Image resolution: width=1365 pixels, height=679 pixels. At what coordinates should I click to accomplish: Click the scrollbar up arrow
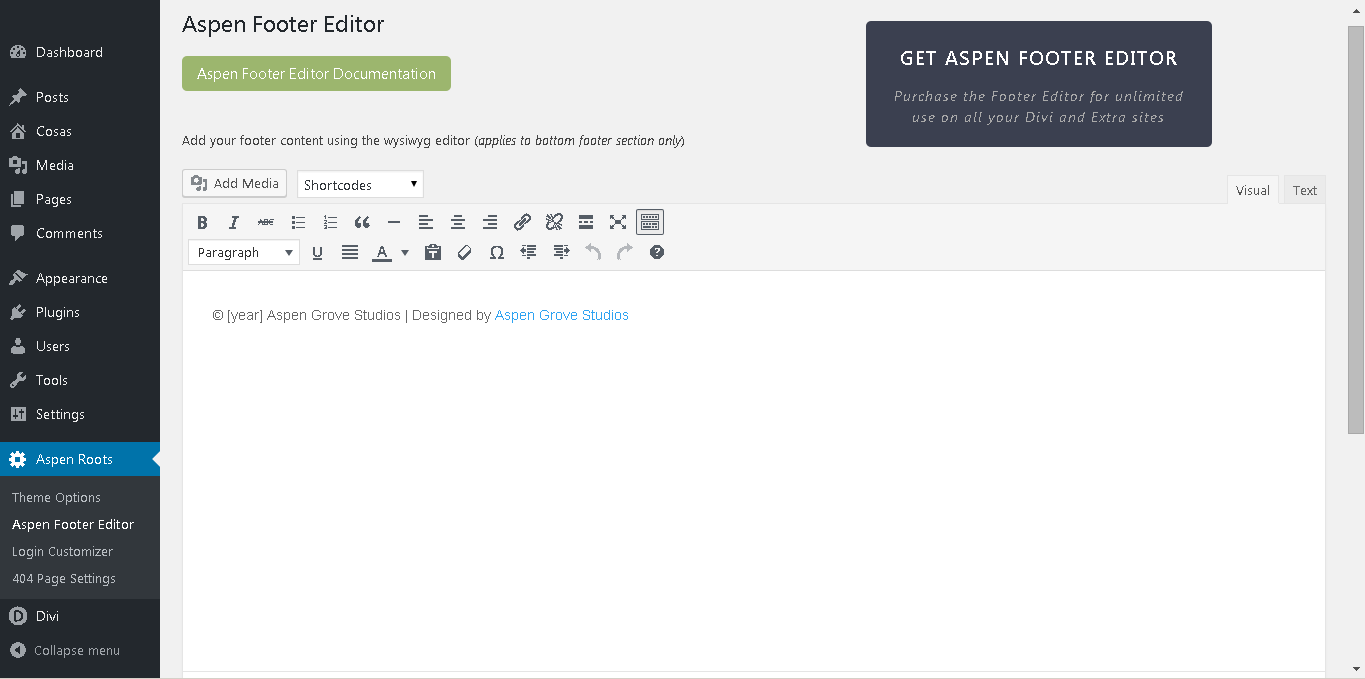(1356, 9)
